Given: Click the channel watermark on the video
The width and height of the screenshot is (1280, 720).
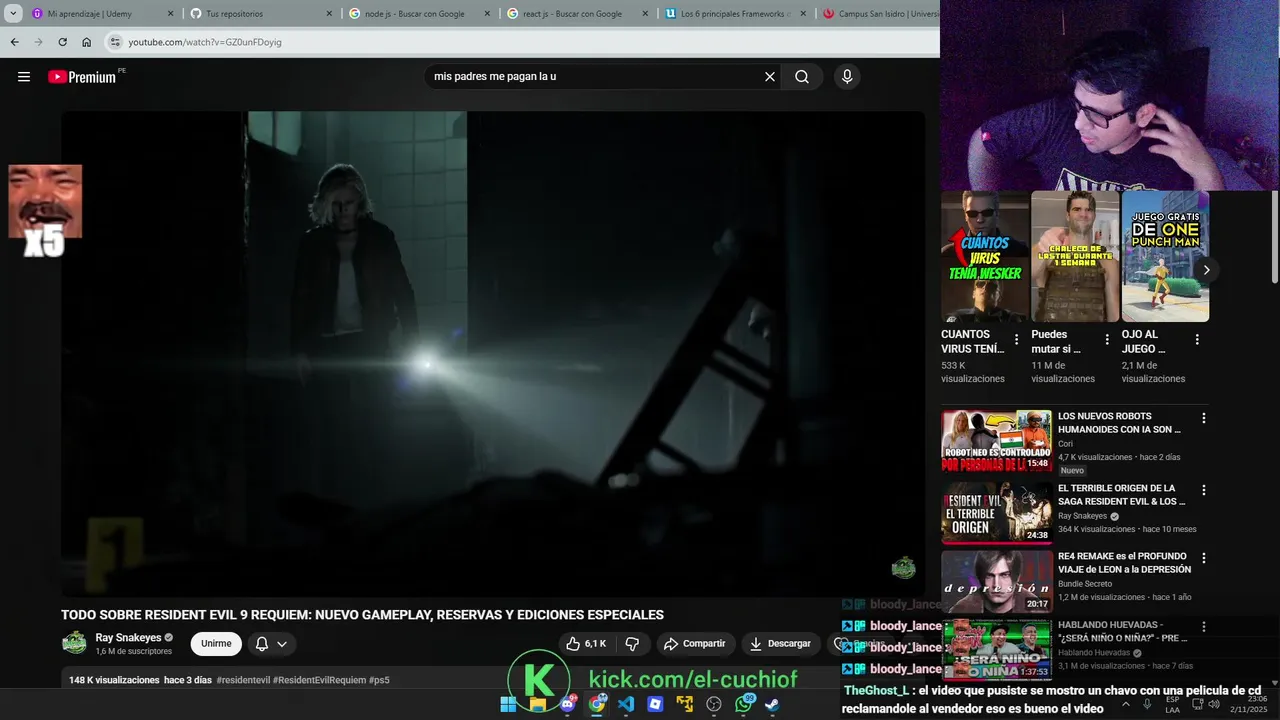Looking at the screenshot, I should point(903,568).
